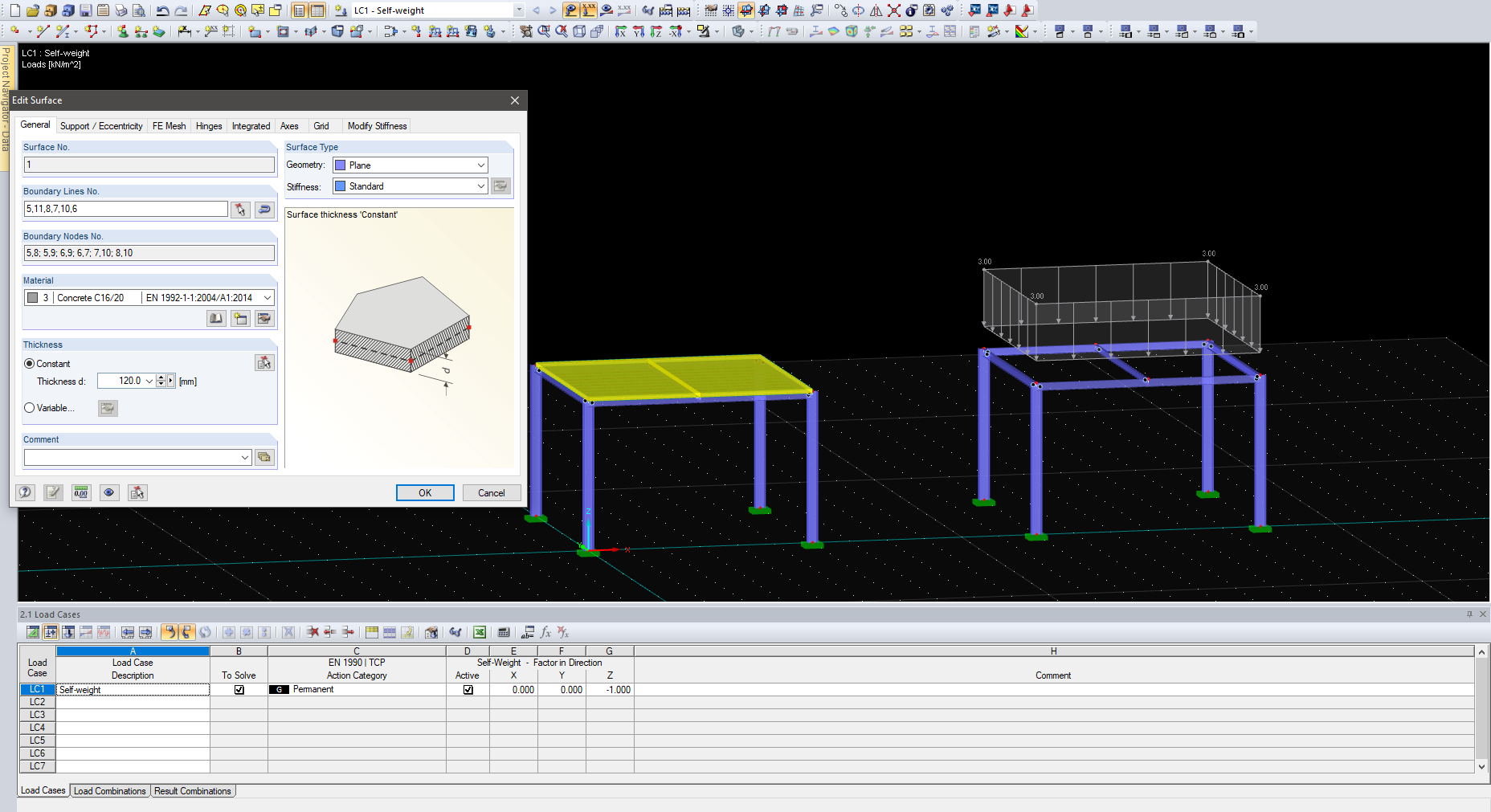Viewport: 1491px width, 812px height.
Task: Switch to Integrated tab
Action: tap(251, 126)
